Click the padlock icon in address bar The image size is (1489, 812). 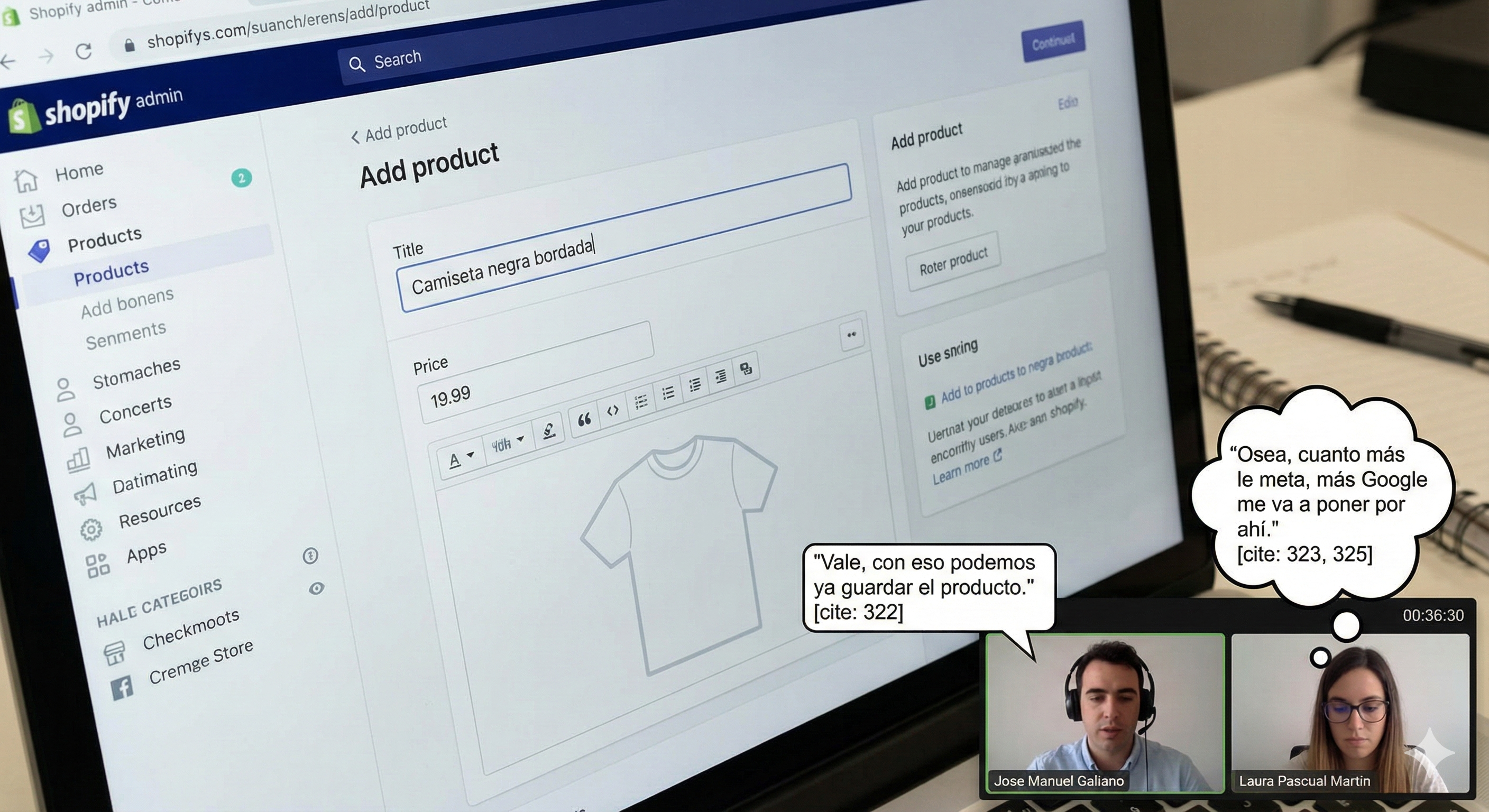tap(130, 45)
